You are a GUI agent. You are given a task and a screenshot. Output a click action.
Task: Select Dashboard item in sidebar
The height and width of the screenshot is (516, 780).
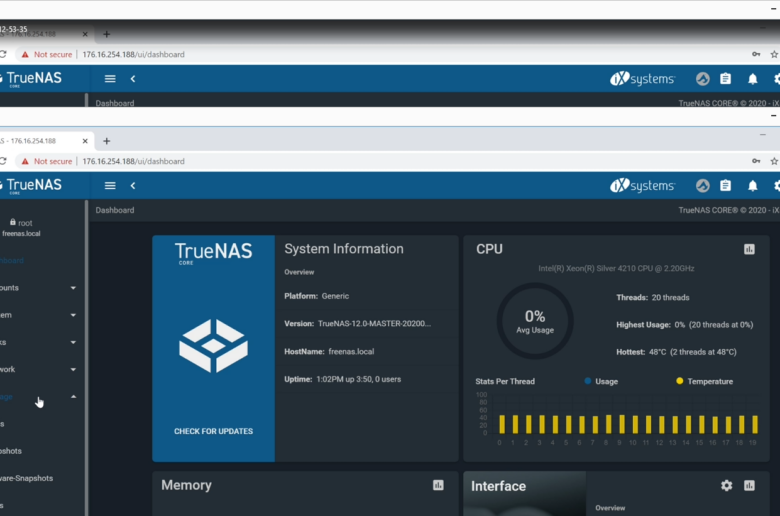click(x=12, y=260)
